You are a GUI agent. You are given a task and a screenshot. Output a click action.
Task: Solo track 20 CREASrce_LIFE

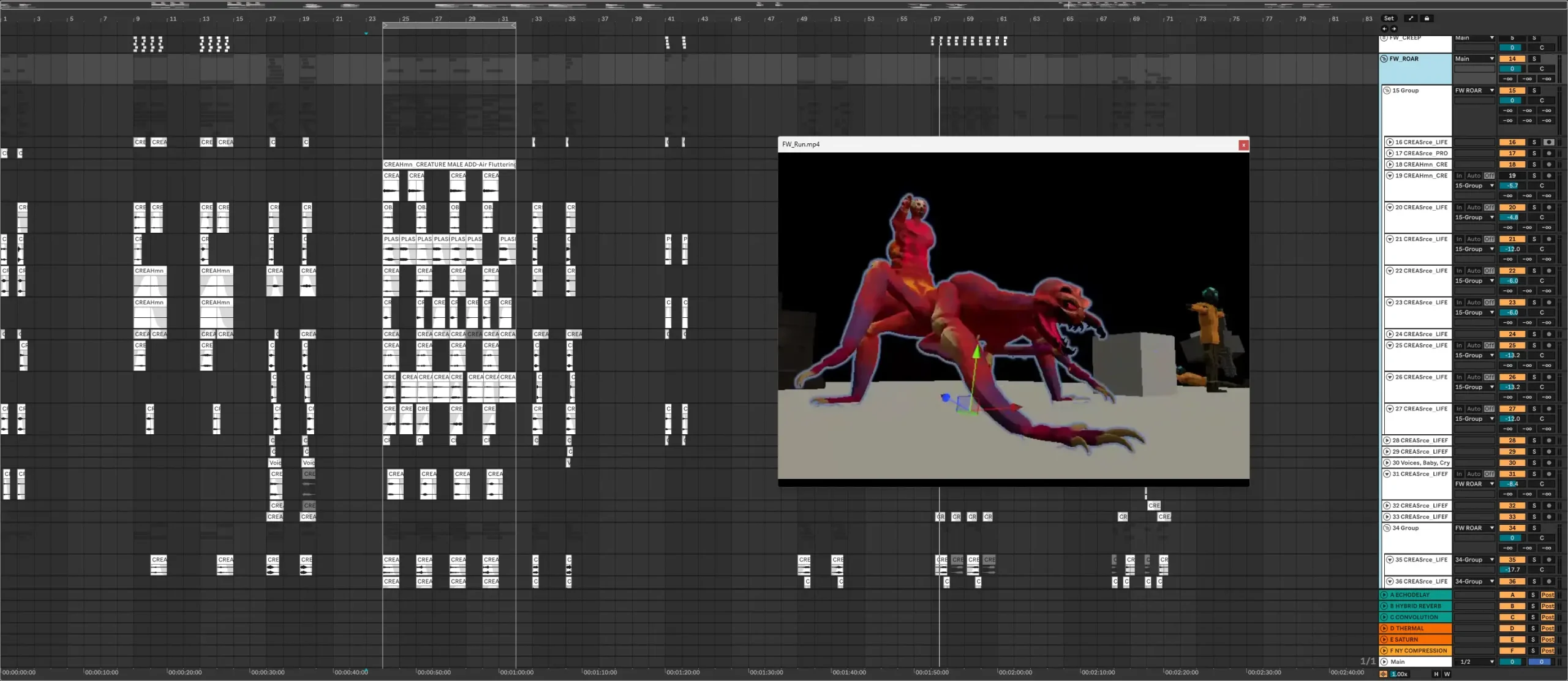[x=1534, y=208]
